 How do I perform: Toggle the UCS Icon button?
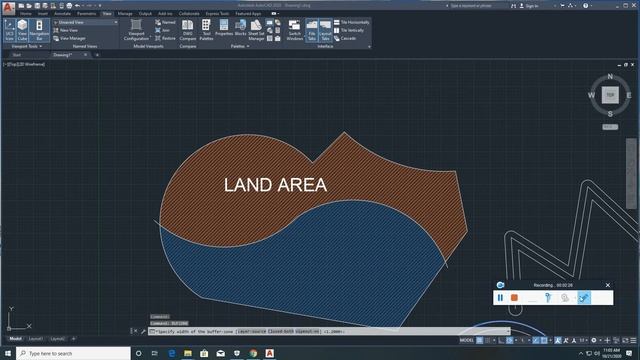tap(9, 30)
